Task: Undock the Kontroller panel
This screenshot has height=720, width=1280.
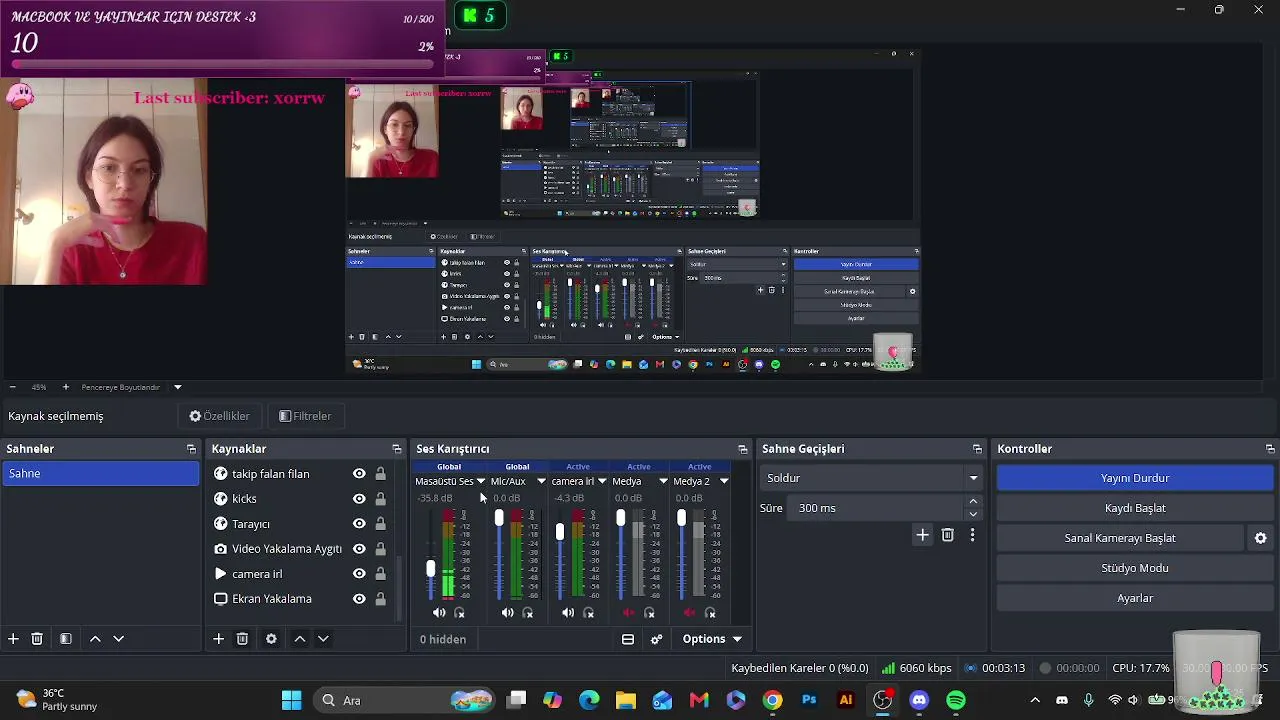Action: (x=1271, y=449)
